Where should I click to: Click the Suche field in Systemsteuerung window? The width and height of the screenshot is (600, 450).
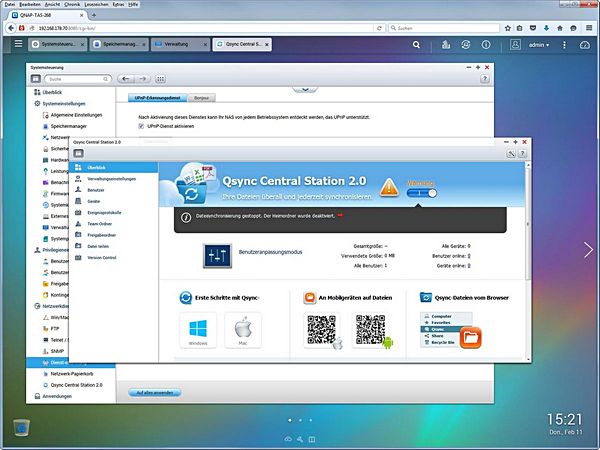(78, 79)
